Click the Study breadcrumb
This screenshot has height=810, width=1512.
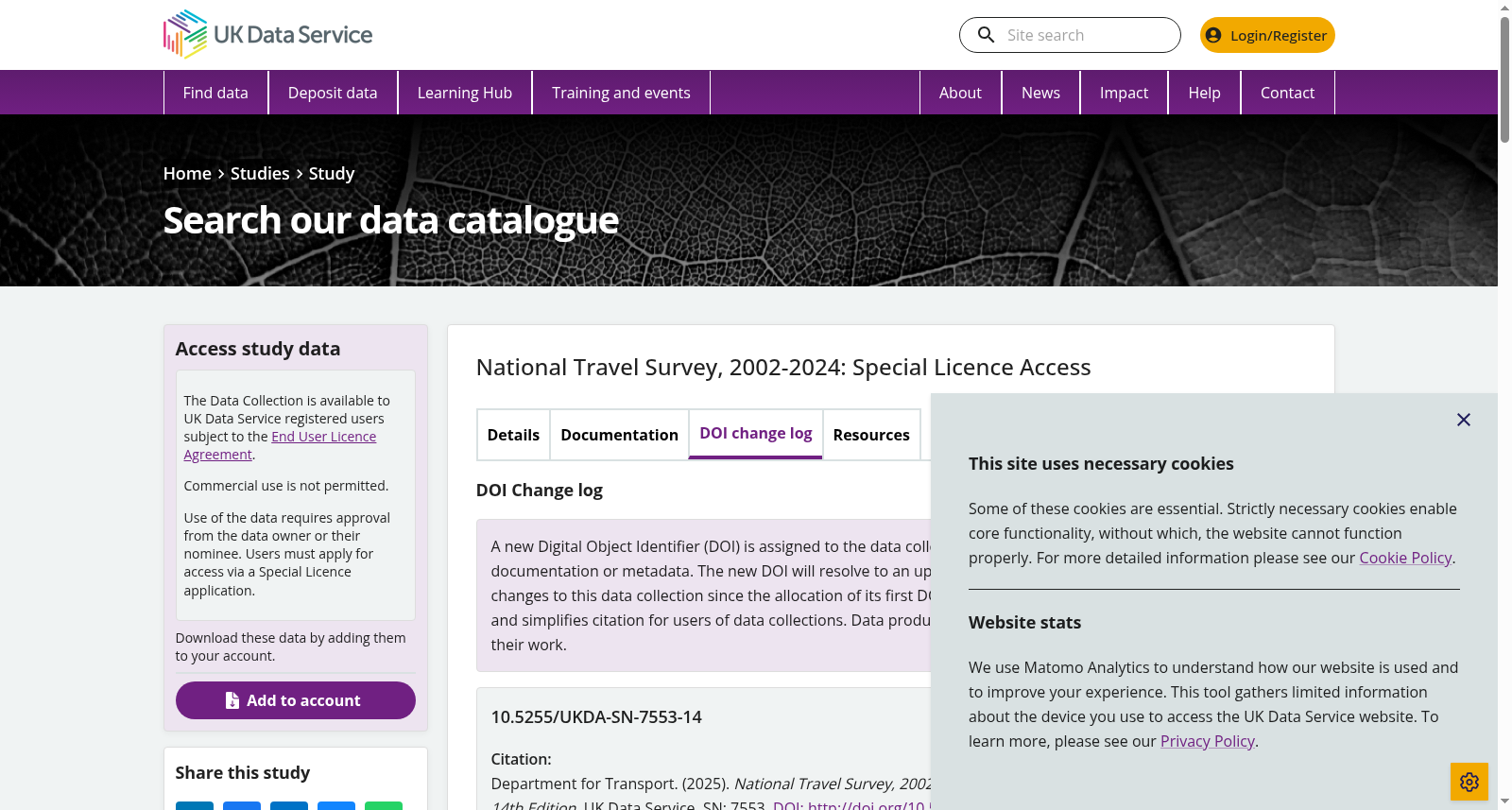(332, 174)
